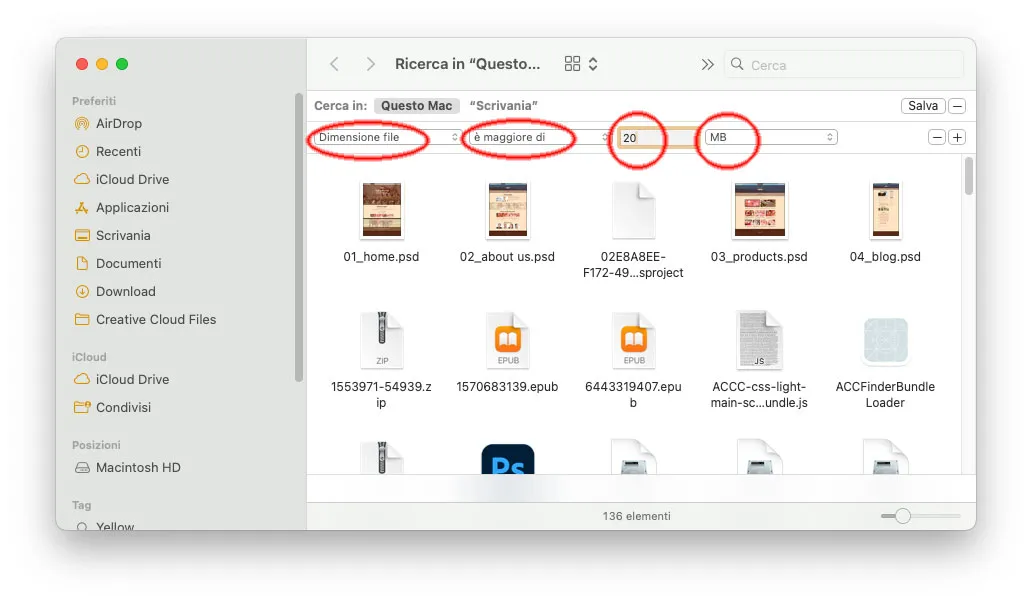Switch search scope to Questo Mac
The width and height of the screenshot is (1032, 604).
(x=416, y=105)
